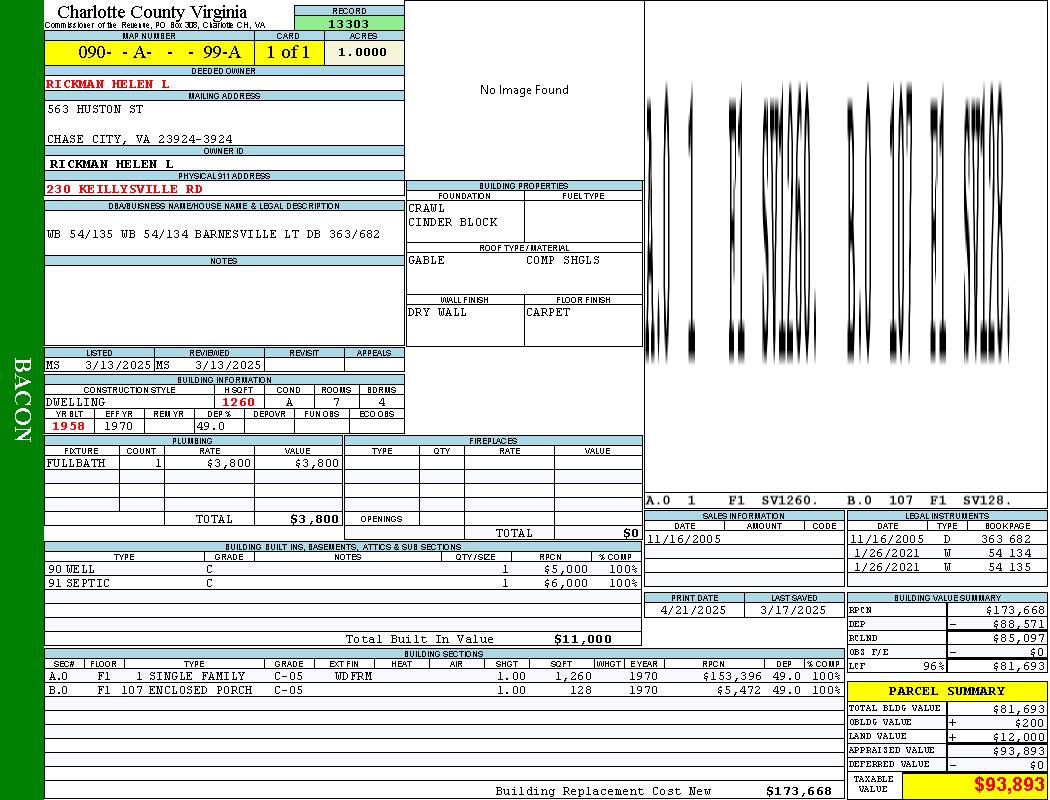Viewport: 1050px width, 800px height.
Task: Click the legal description text field
Action: [214, 235]
